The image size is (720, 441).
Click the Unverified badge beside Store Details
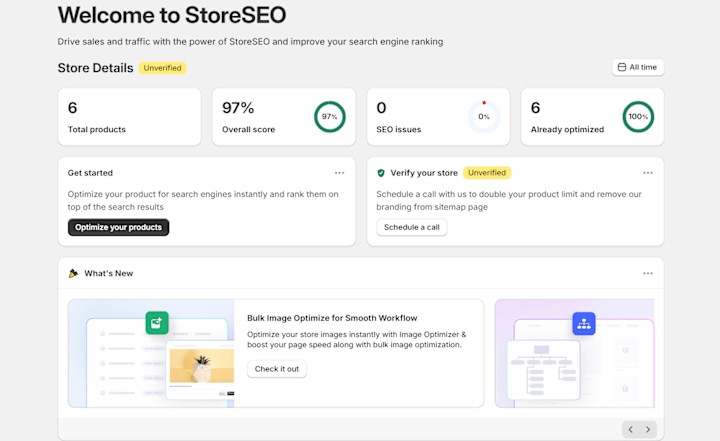(163, 68)
